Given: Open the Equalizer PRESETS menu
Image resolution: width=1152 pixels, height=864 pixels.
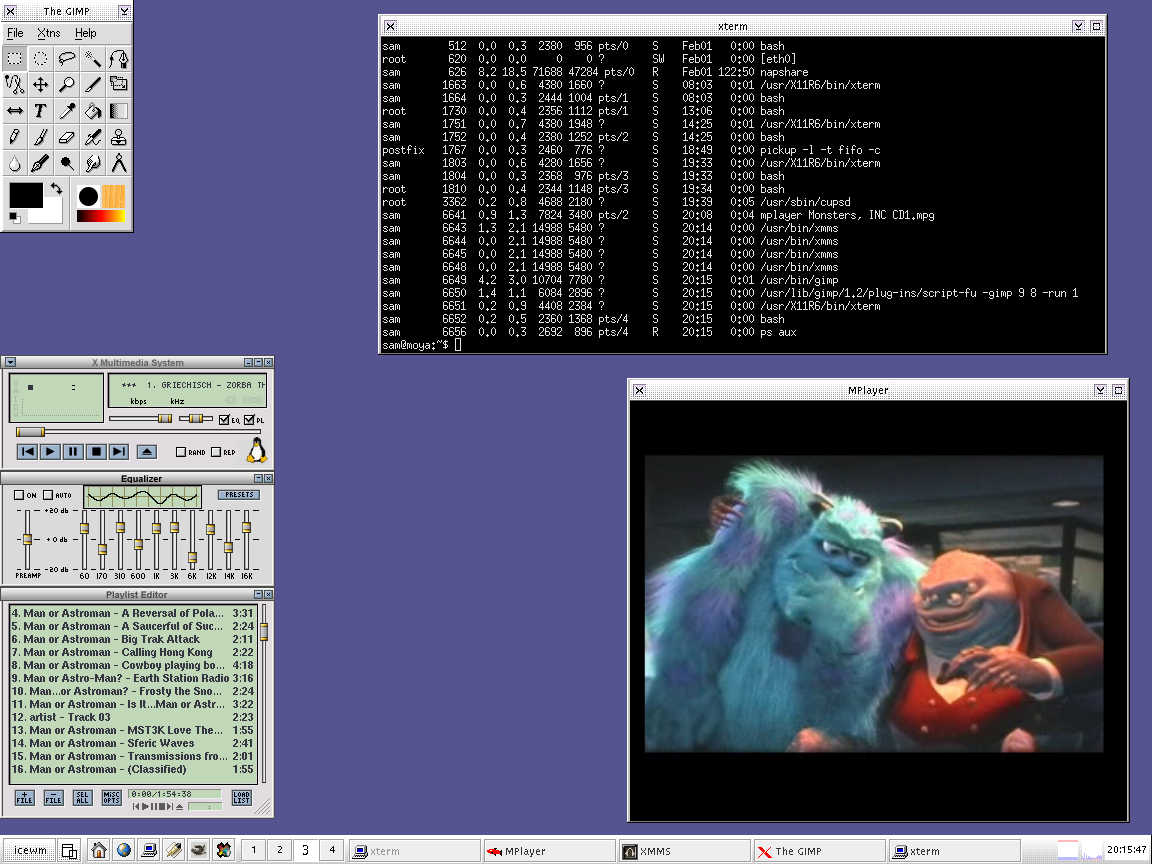Looking at the screenshot, I should coord(239,494).
